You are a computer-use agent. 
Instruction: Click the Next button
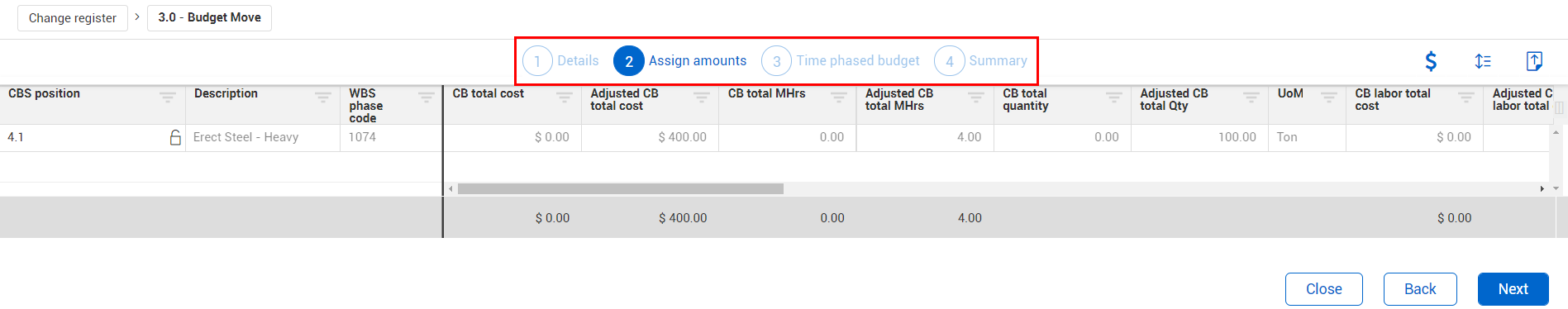1513,289
